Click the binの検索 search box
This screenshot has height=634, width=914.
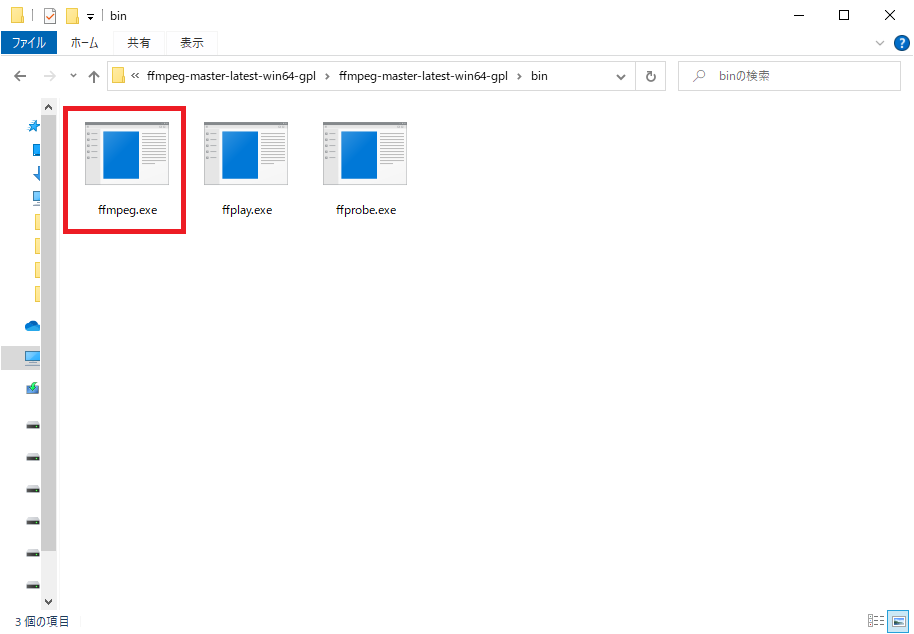pyautogui.click(x=789, y=76)
